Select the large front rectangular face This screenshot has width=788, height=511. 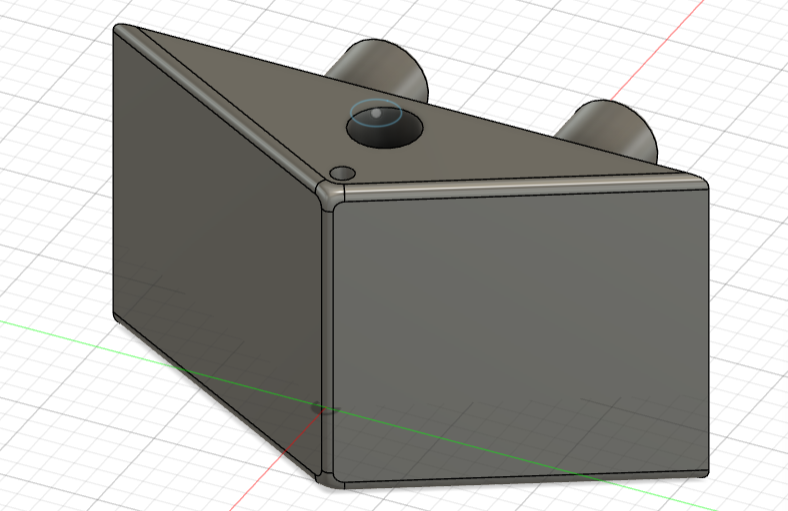point(521,335)
